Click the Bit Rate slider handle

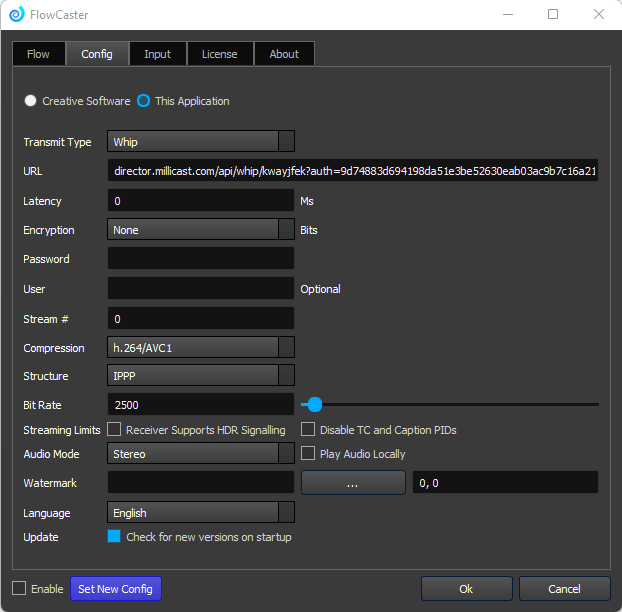pos(315,405)
